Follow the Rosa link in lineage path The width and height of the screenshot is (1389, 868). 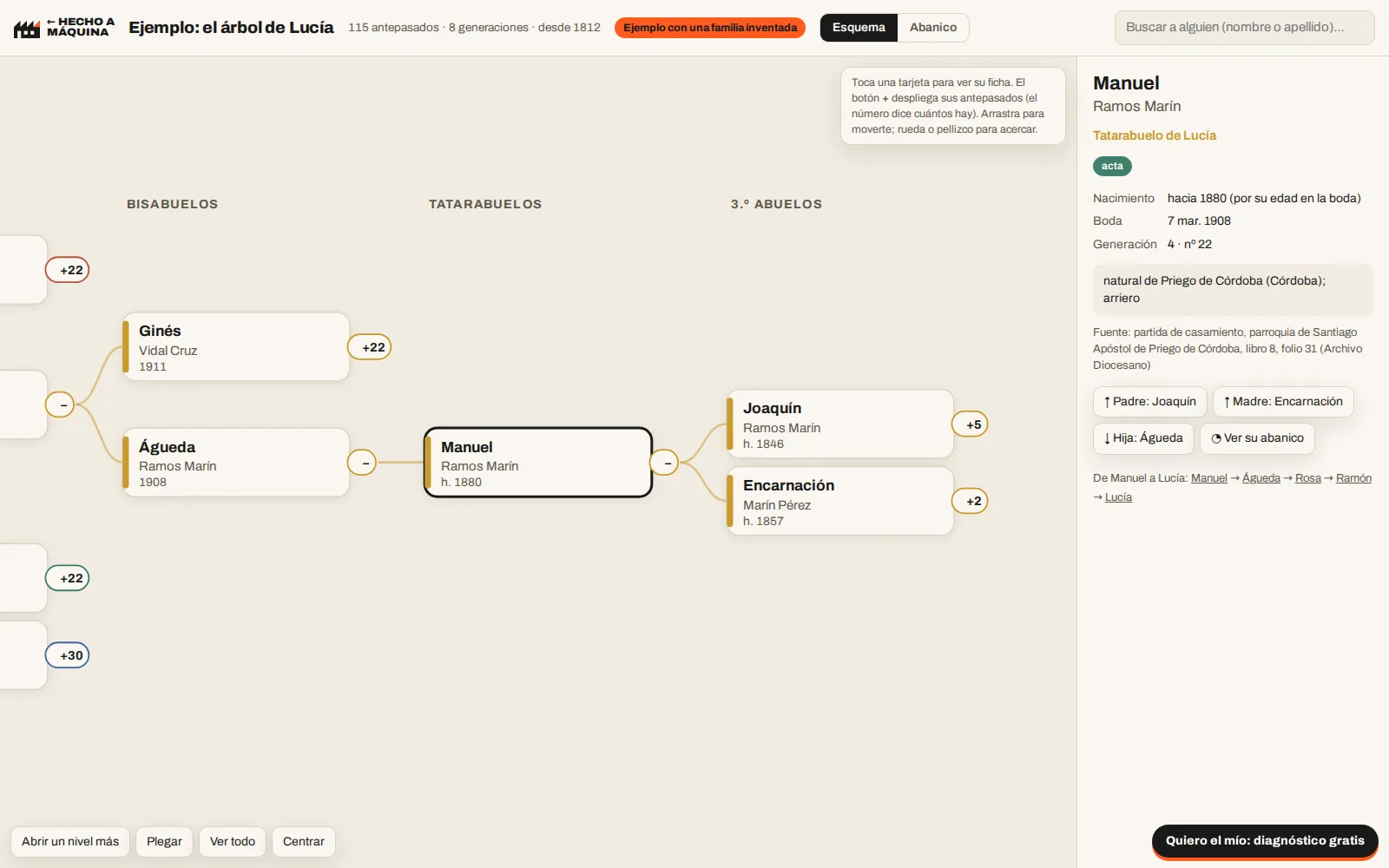pos(1307,478)
